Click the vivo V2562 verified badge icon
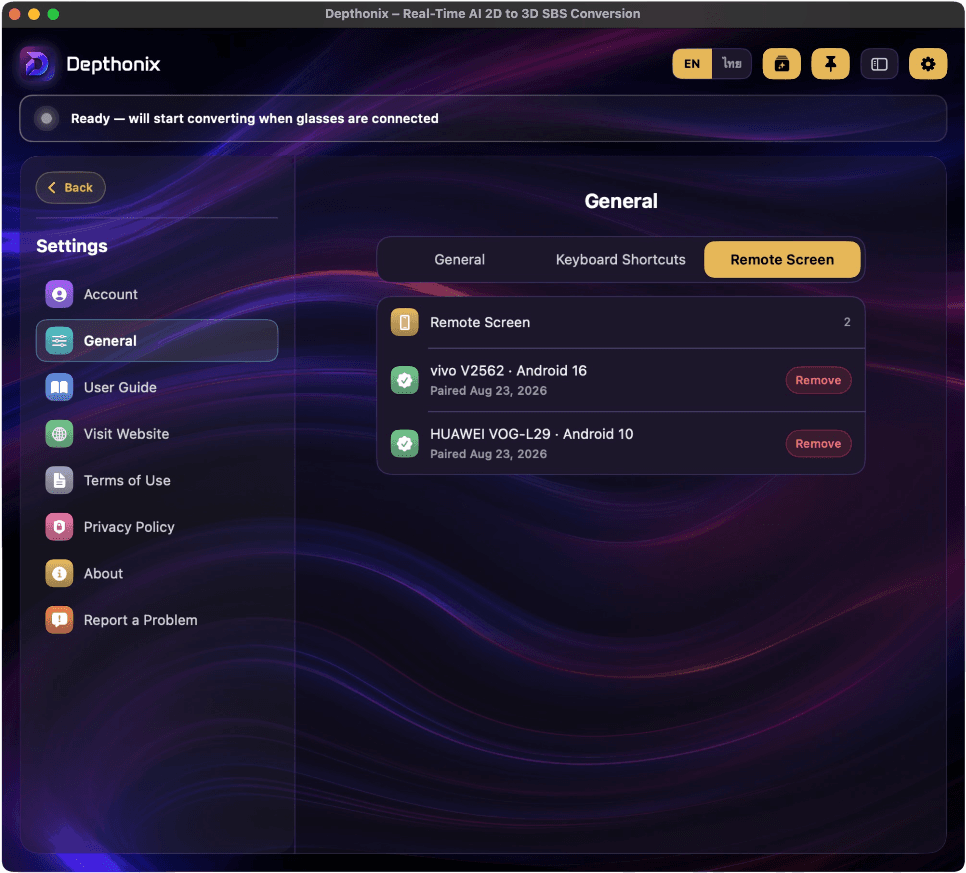Viewport: 966px width, 873px height. click(x=405, y=380)
